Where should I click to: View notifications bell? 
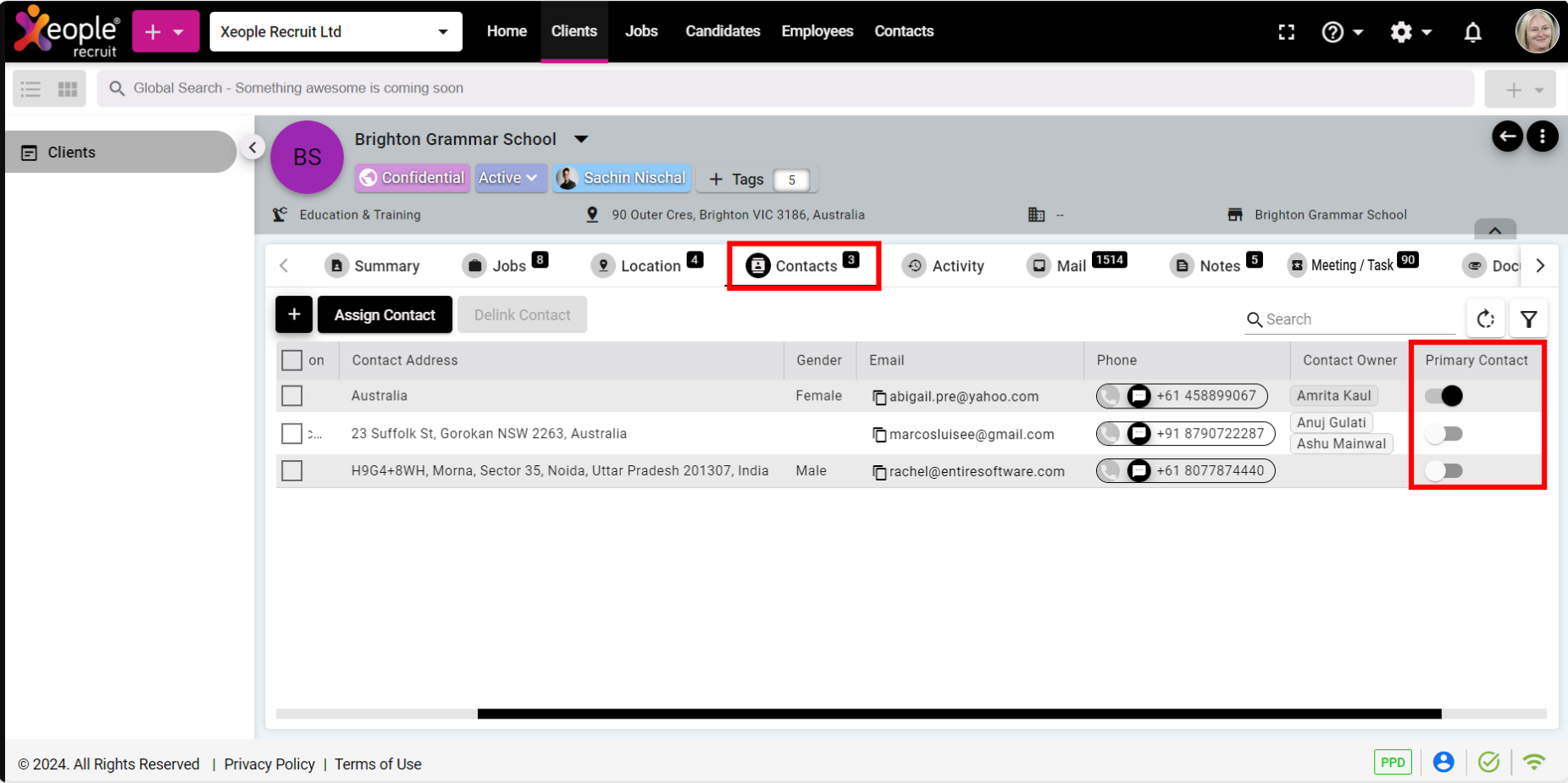(x=1473, y=32)
